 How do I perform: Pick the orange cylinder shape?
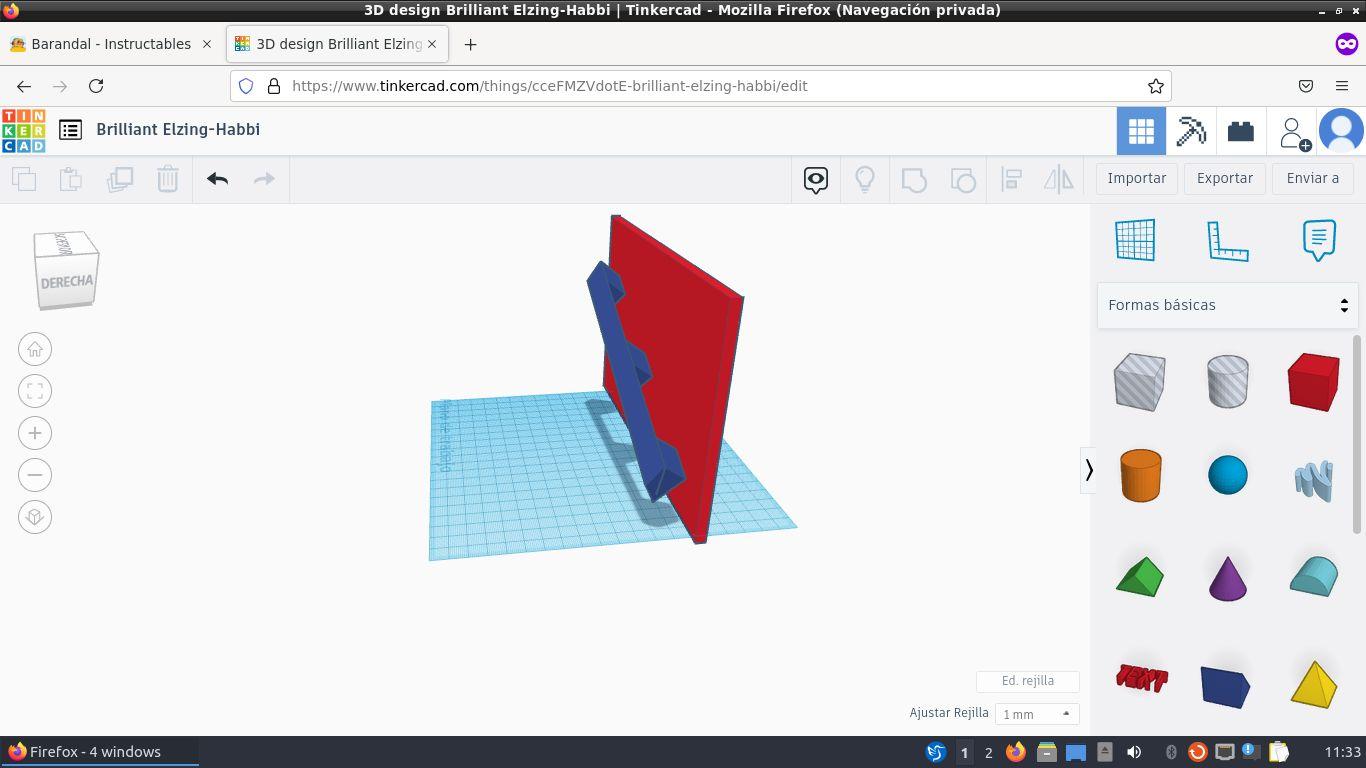(x=1140, y=475)
